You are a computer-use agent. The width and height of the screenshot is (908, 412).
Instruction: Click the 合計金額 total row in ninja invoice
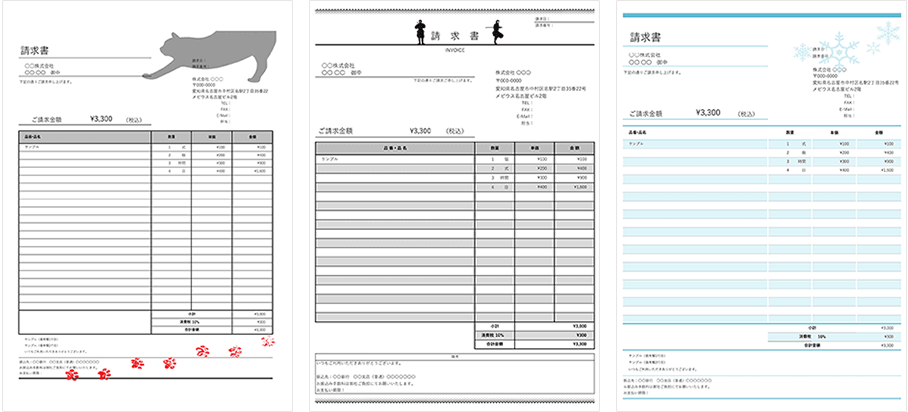click(x=497, y=342)
